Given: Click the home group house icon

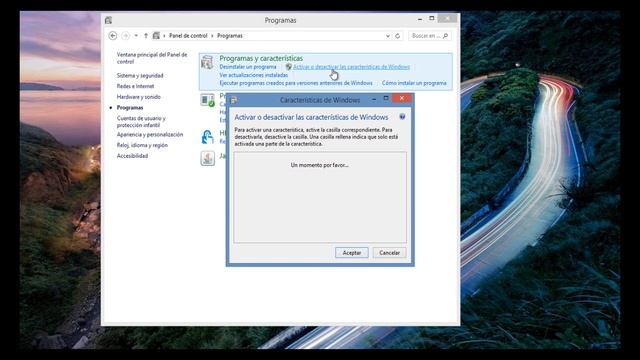Looking at the screenshot, I should click(207, 137).
